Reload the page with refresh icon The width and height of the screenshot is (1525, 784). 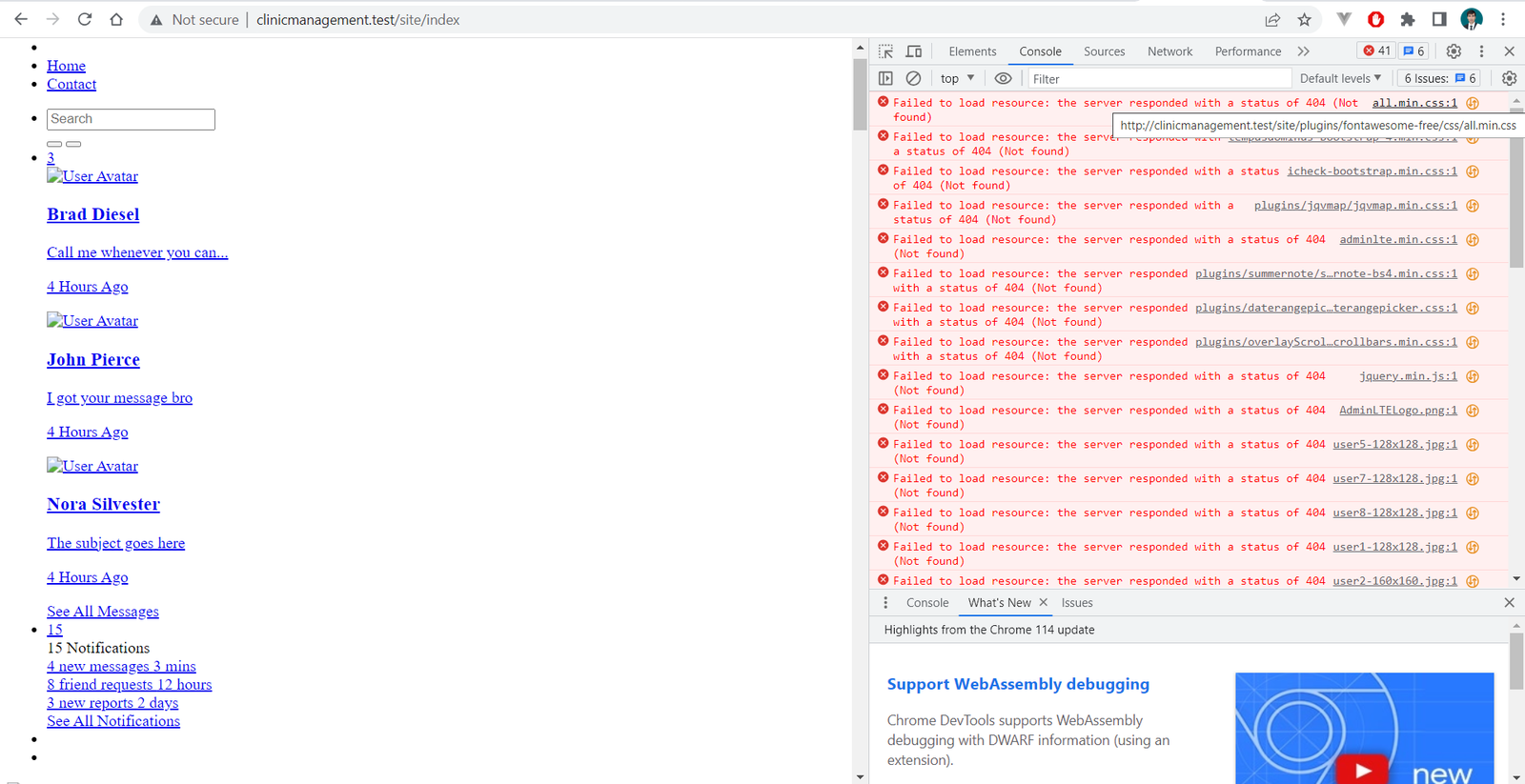pyautogui.click(x=85, y=19)
